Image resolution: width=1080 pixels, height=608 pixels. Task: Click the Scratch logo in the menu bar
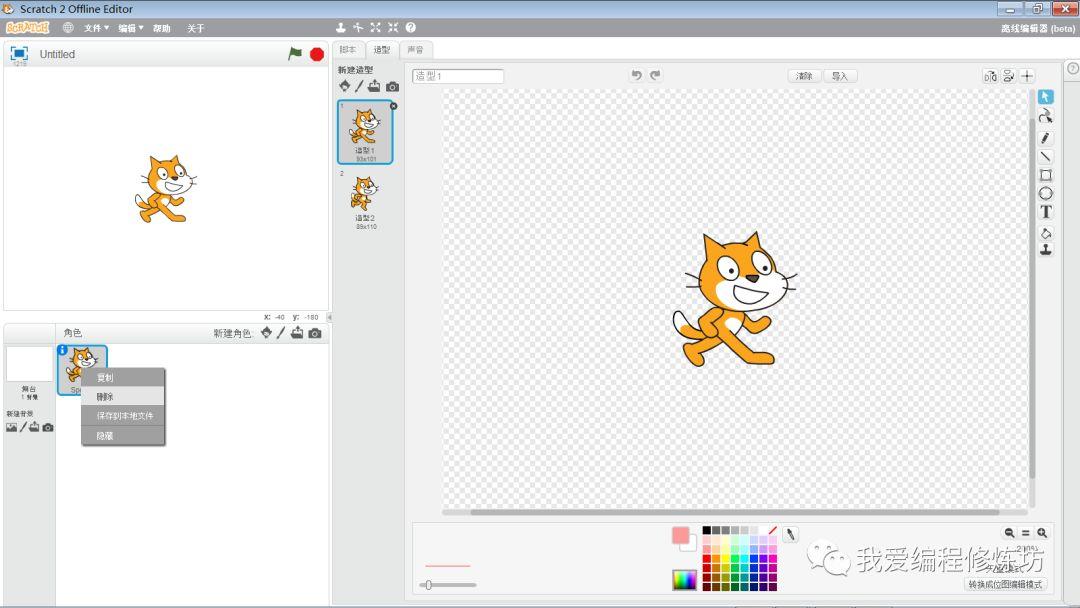(28, 28)
